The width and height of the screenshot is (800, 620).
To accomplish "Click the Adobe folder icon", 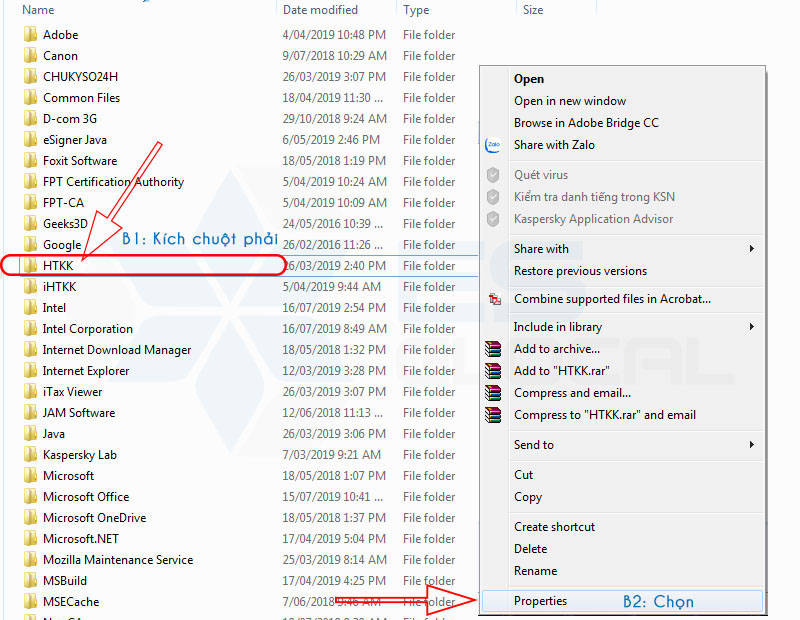I will (30, 35).
